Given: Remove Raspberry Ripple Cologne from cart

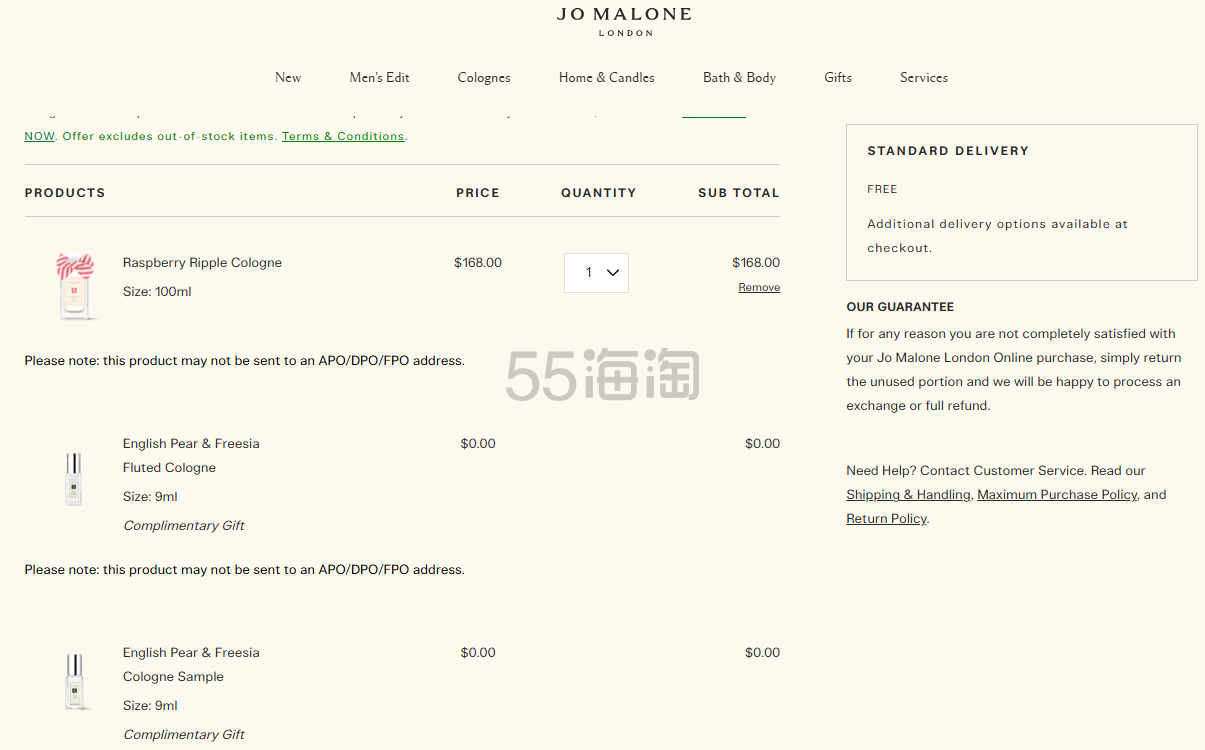Looking at the screenshot, I should coord(759,287).
